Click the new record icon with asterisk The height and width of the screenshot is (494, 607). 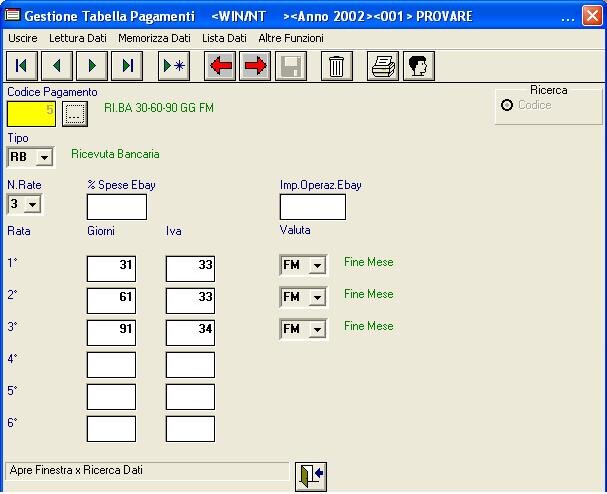coord(174,66)
